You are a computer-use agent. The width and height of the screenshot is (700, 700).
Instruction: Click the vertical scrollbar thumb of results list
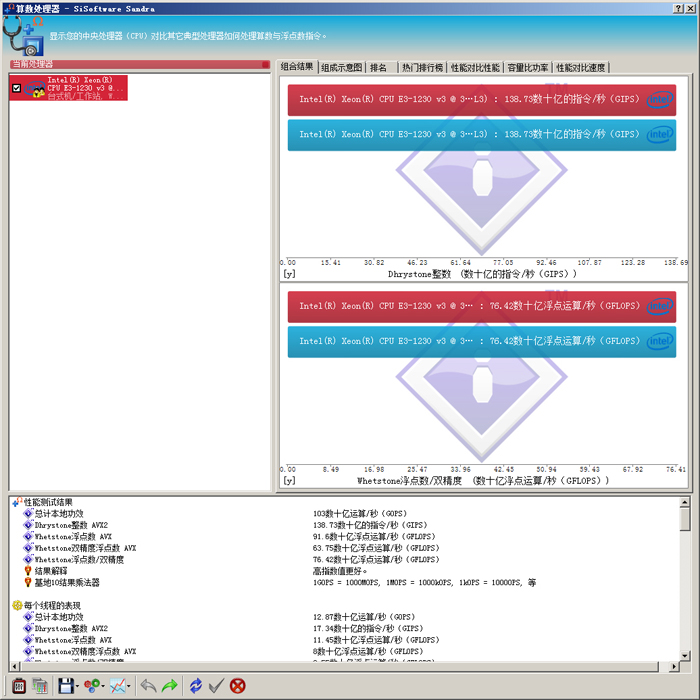(x=684, y=519)
